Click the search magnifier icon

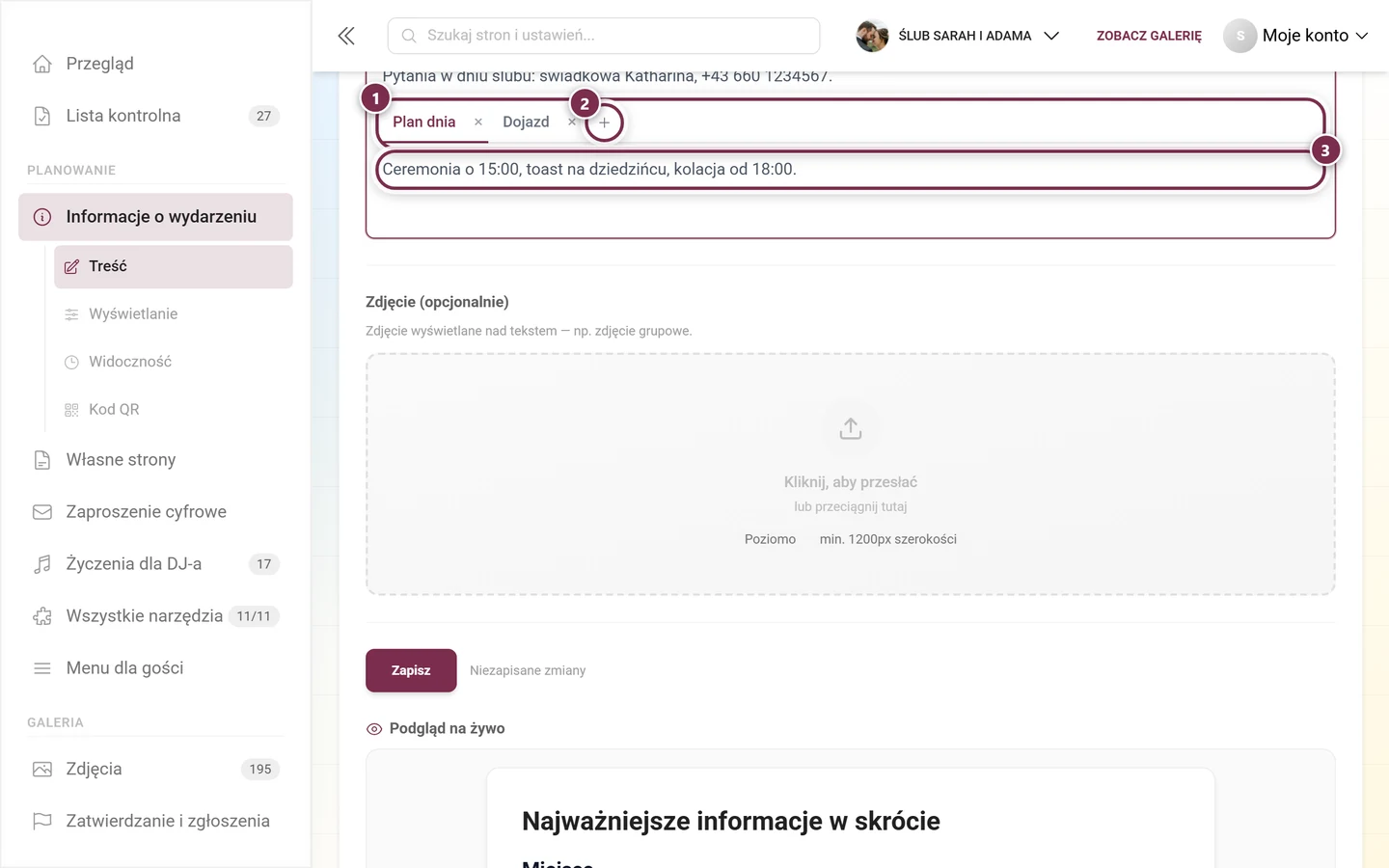(409, 36)
